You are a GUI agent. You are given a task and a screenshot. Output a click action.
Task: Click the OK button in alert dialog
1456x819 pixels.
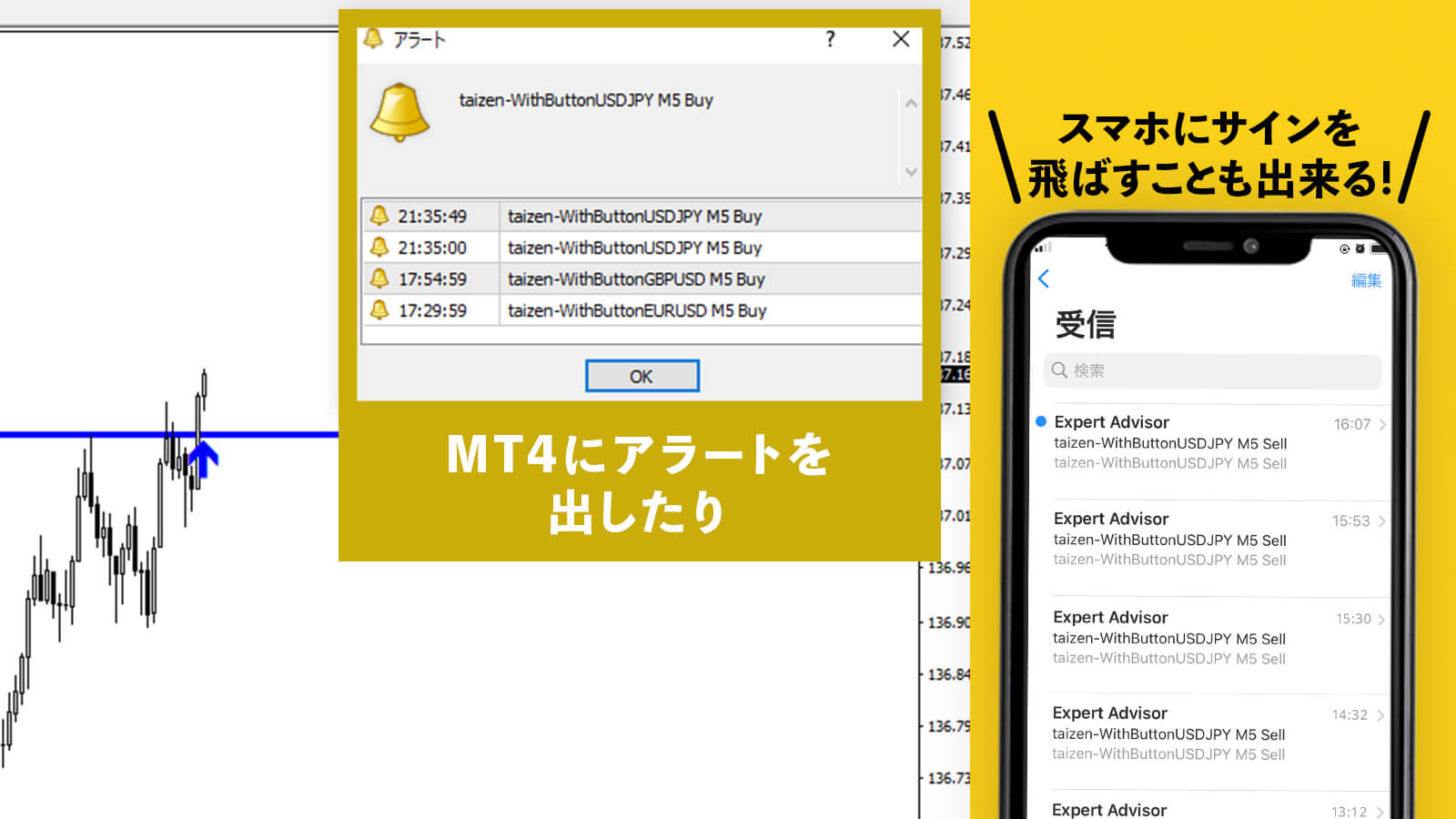[x=642, y=376]
